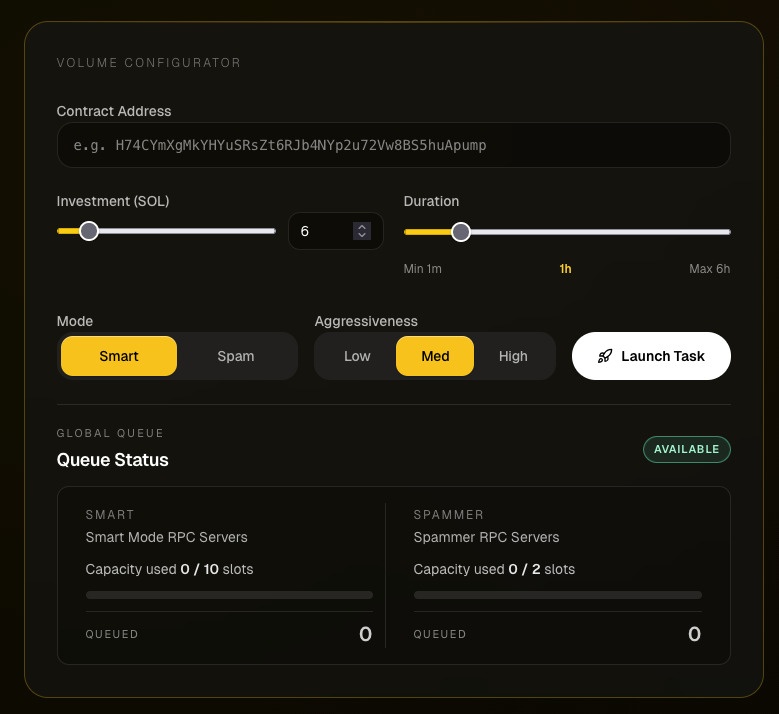Click the AVAILABLE status badge
Viewport: 779px width, 714px height.
coord(687,449)
